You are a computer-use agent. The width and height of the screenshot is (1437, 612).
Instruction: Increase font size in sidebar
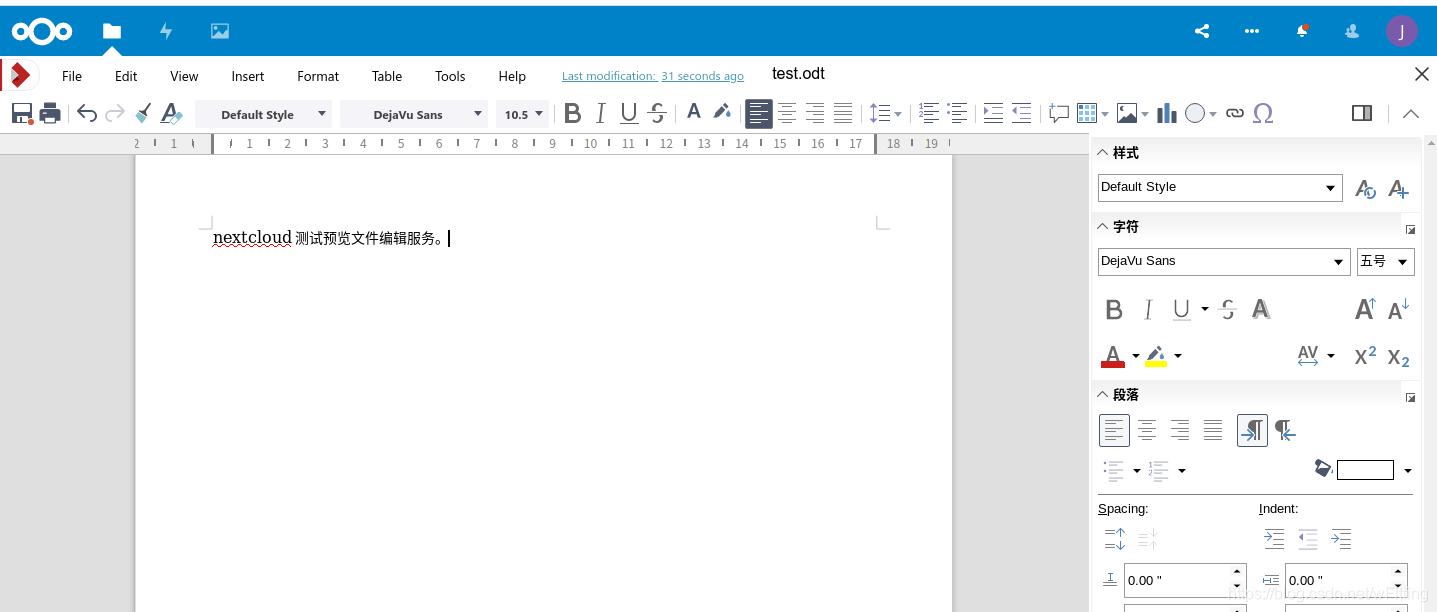[x=1365, y=309]
